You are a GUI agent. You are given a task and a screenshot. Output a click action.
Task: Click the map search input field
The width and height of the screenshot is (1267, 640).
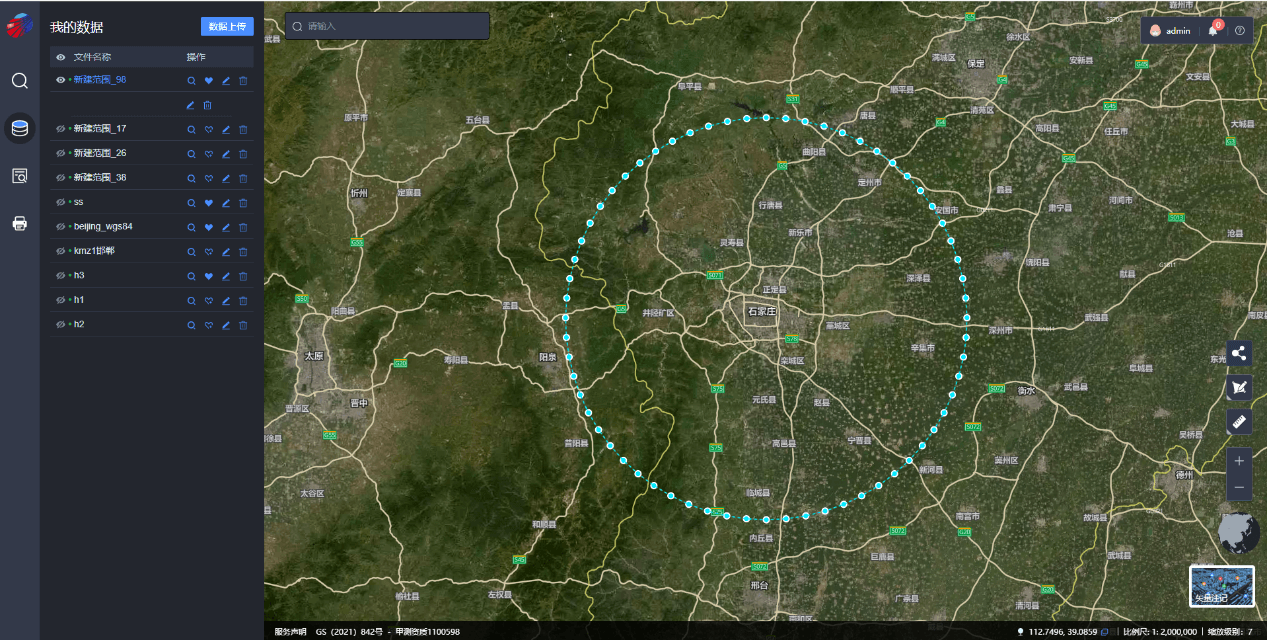pos(387,26)
